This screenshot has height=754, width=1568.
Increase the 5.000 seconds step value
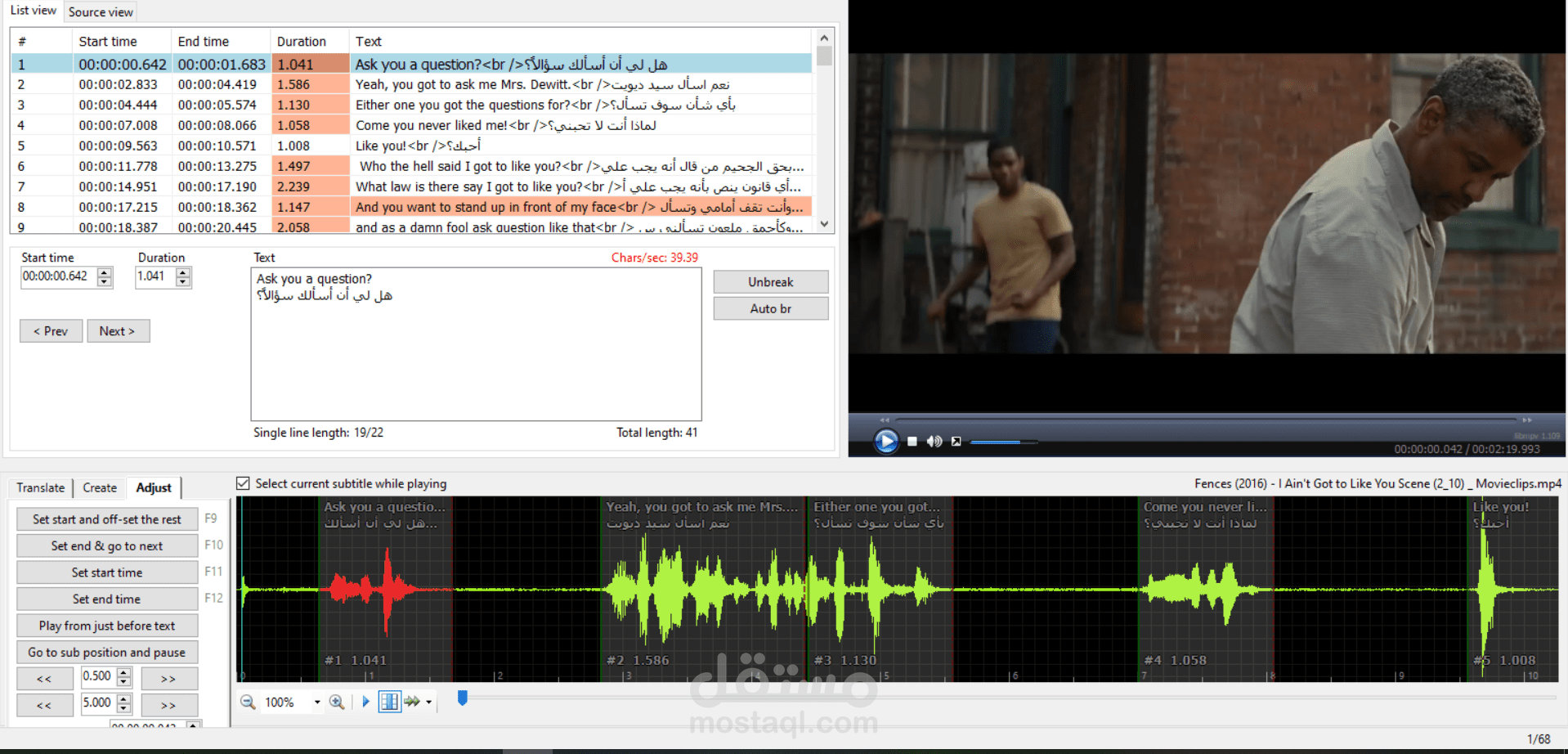pyautogui.click(x=124, y=698)
